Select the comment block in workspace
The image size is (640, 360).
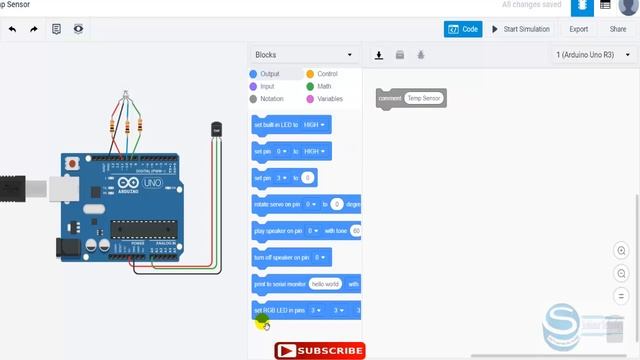click(x=389, y=99)
